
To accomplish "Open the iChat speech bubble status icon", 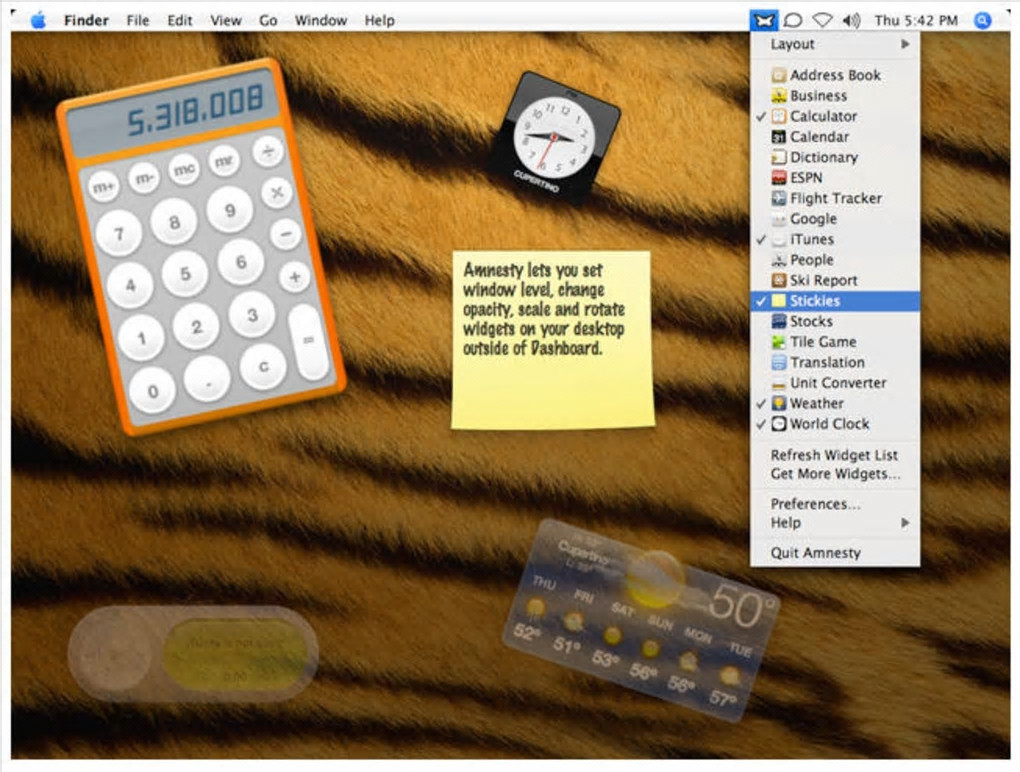I will point(792,20).
